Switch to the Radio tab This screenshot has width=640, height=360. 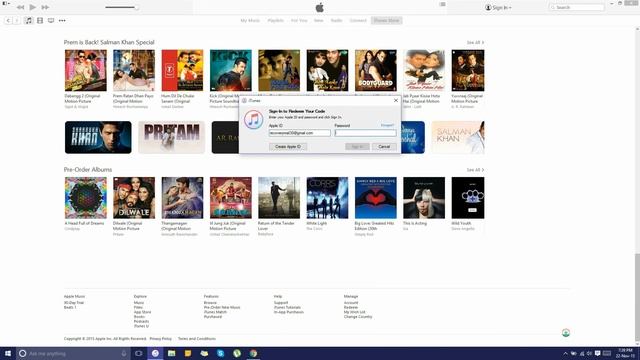pos(336,20)
